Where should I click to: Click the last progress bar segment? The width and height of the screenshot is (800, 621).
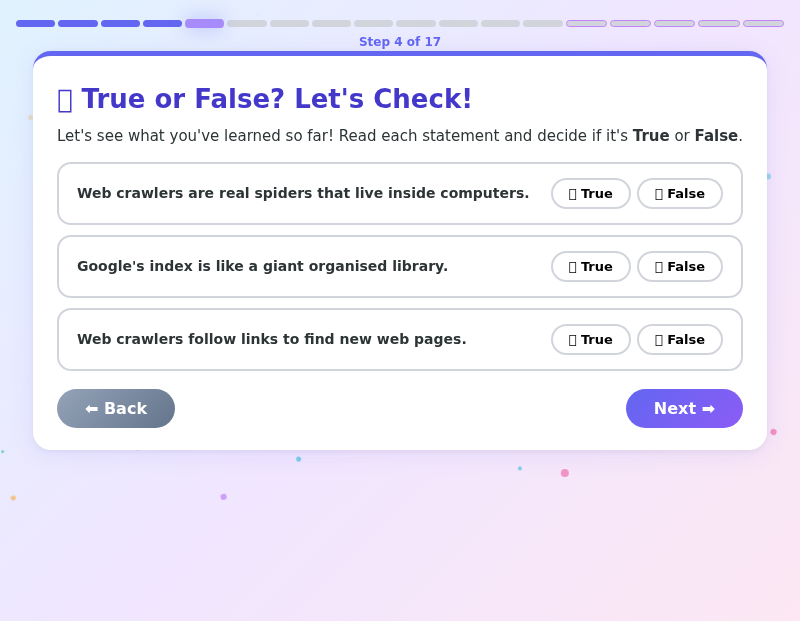pos(763,23)
